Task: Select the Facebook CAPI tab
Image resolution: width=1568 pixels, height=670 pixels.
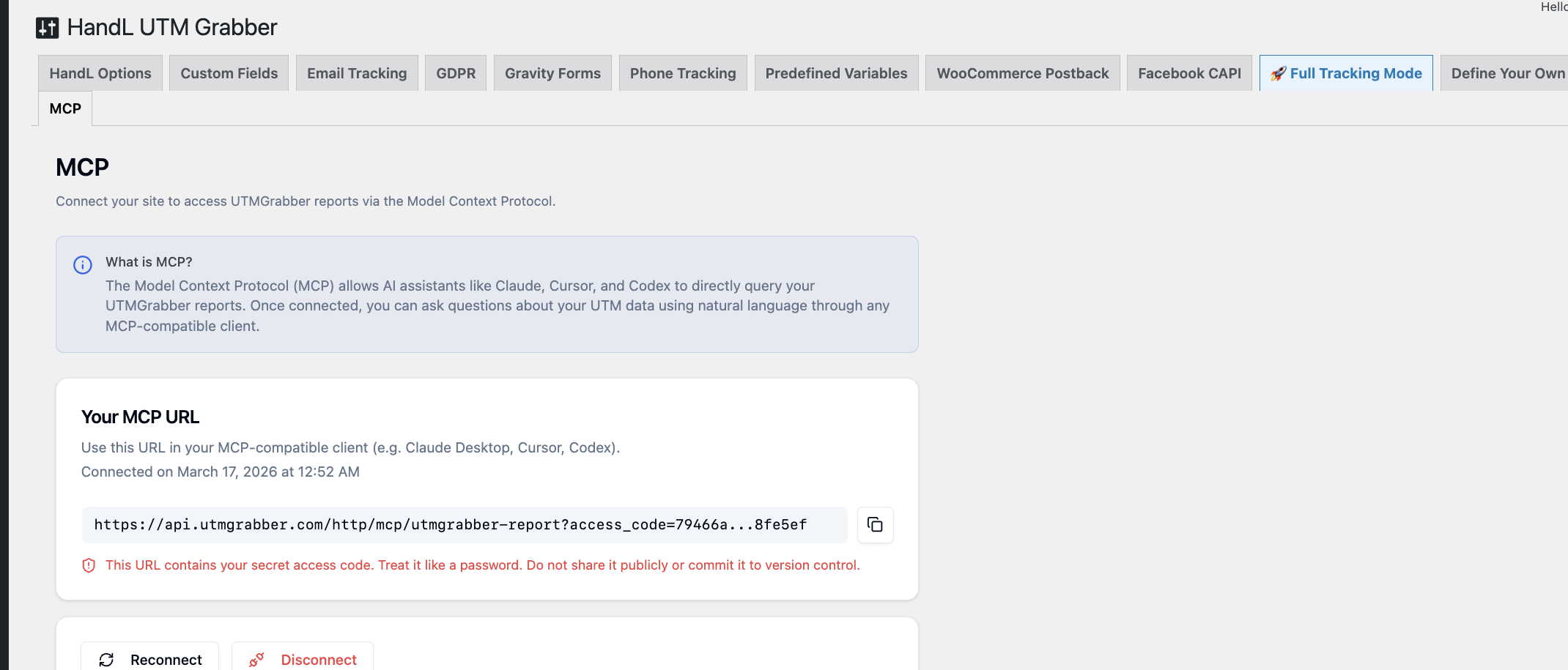Action: (1189, 74)
